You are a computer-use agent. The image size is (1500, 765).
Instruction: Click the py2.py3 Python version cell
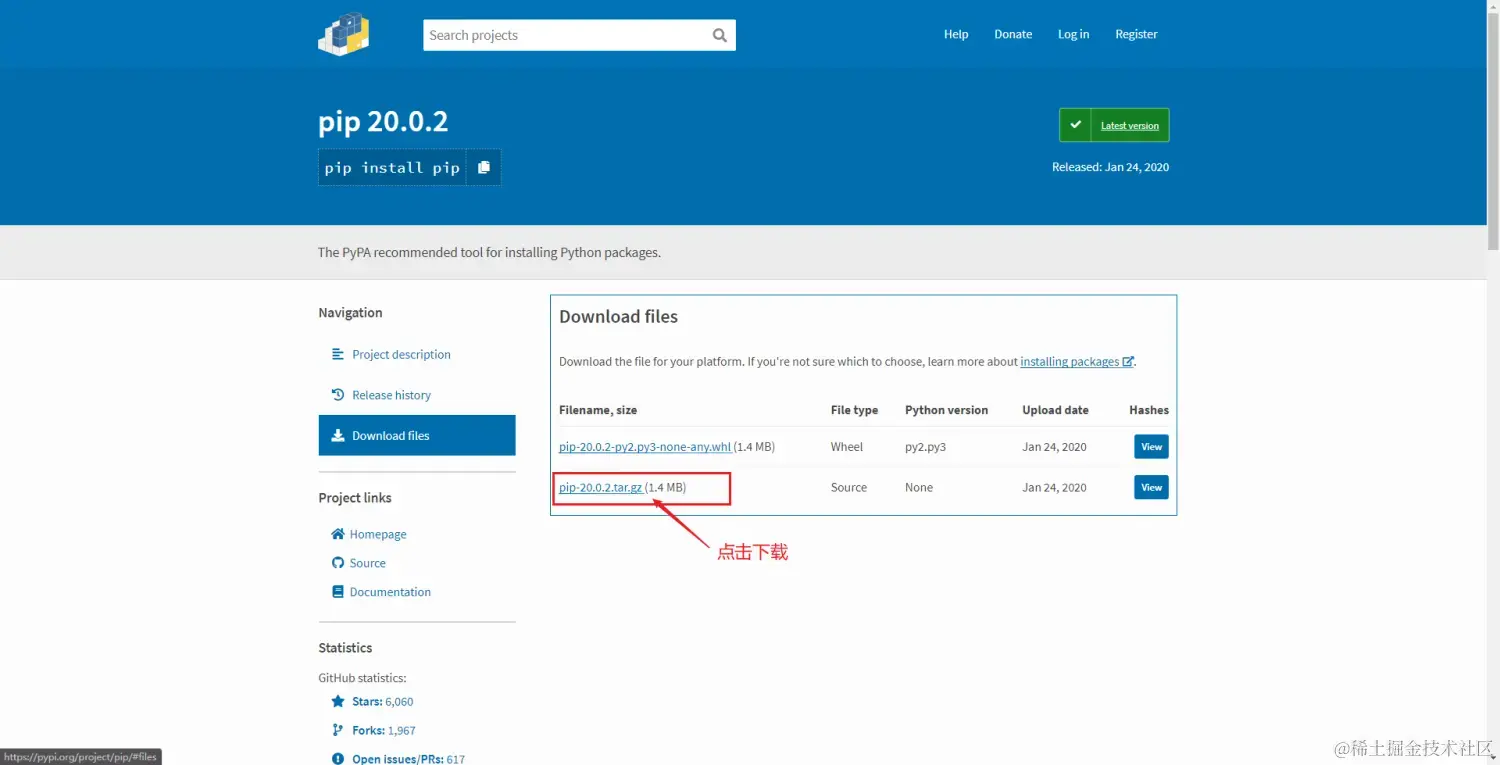pyautogui.click(x=926, y=447)
